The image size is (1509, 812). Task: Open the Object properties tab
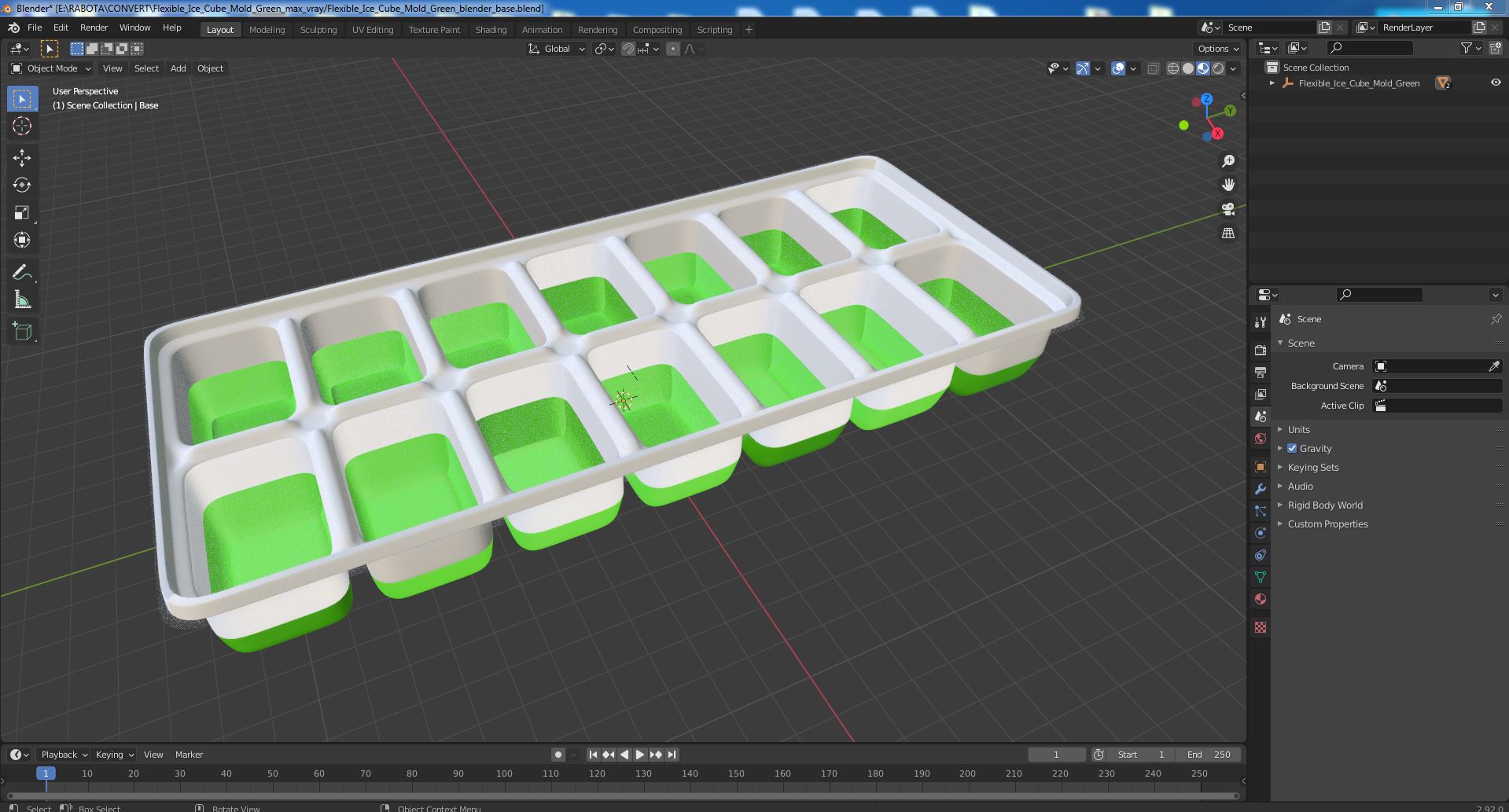(x=1261, y=467)
